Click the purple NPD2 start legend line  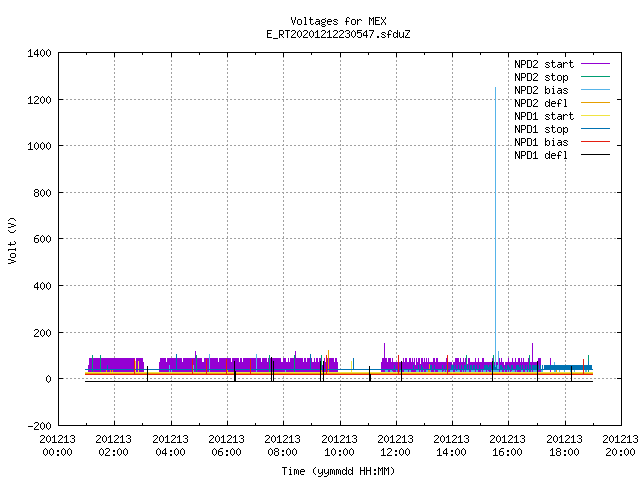coord(596,64)
